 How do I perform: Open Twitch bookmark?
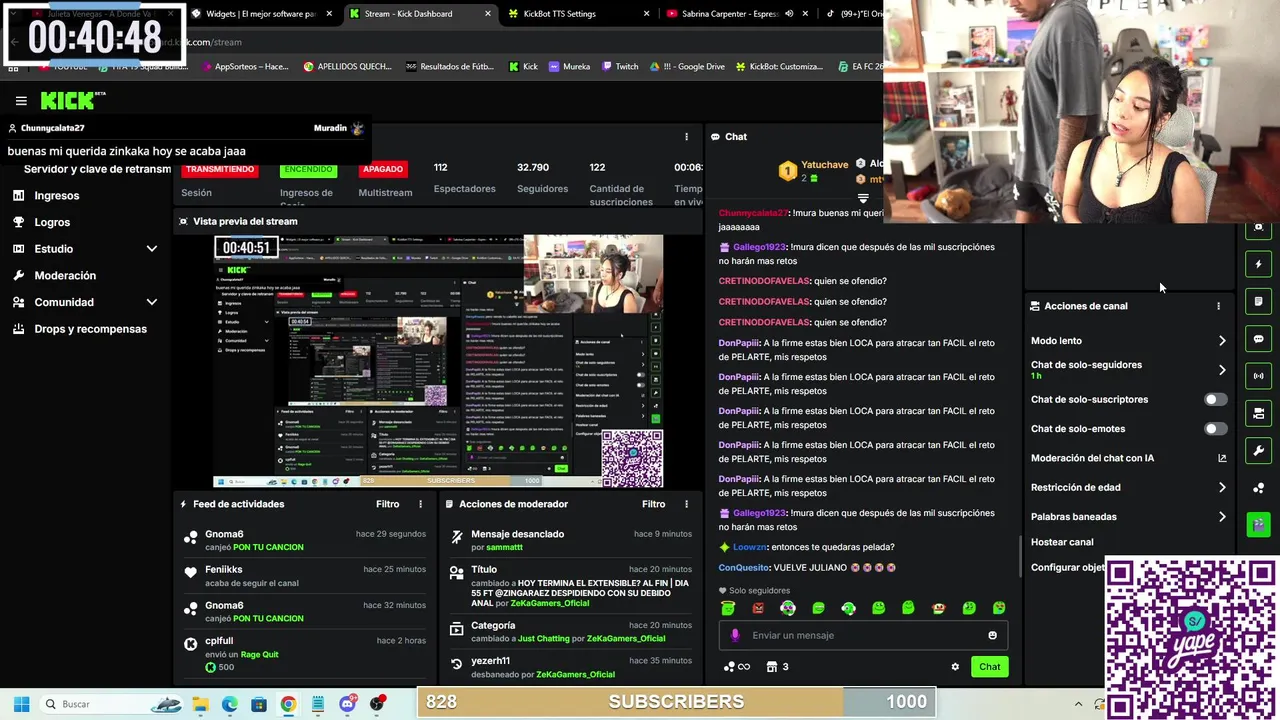point(620,67)
